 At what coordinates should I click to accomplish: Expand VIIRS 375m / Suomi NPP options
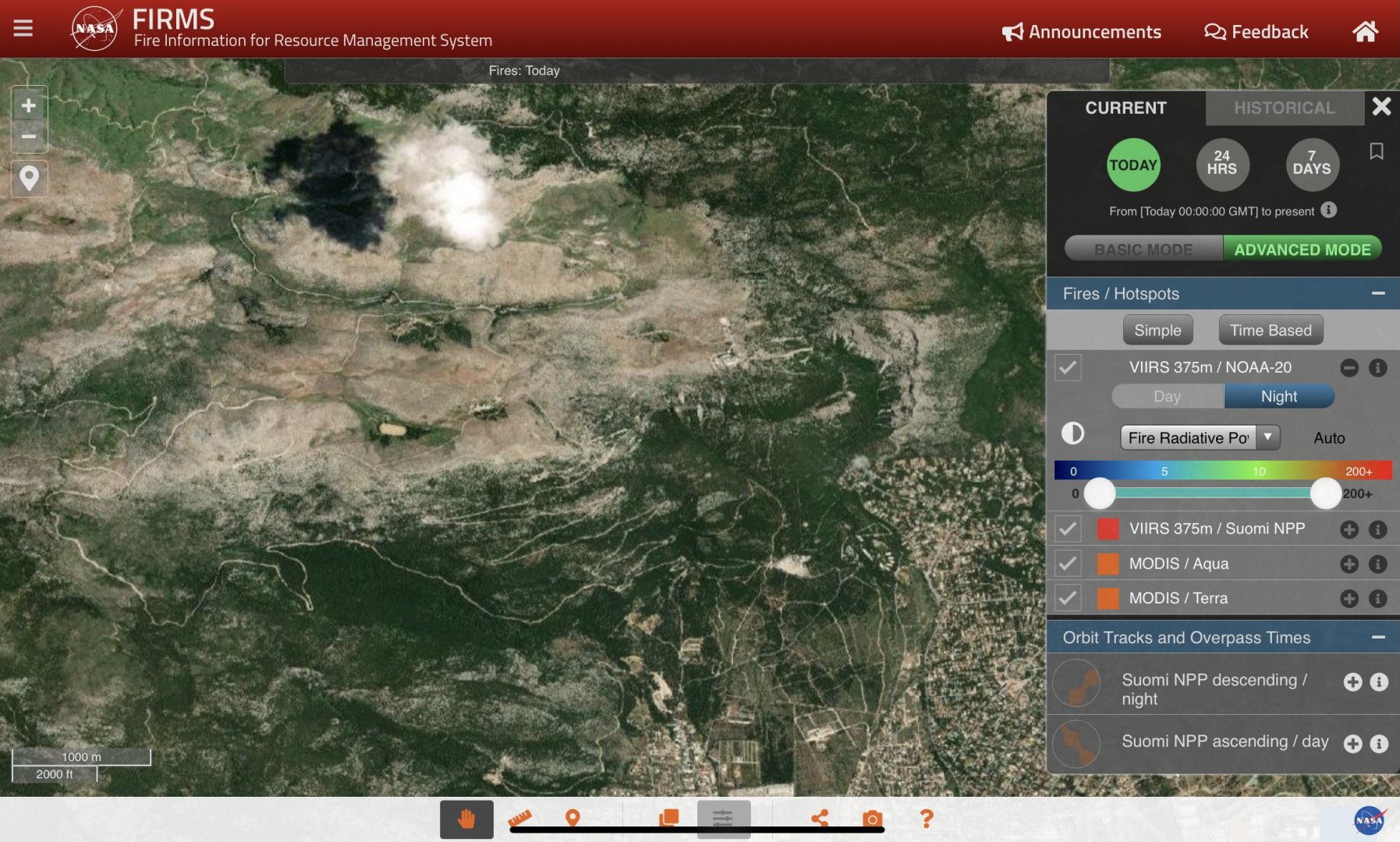tap(1349, 529)
